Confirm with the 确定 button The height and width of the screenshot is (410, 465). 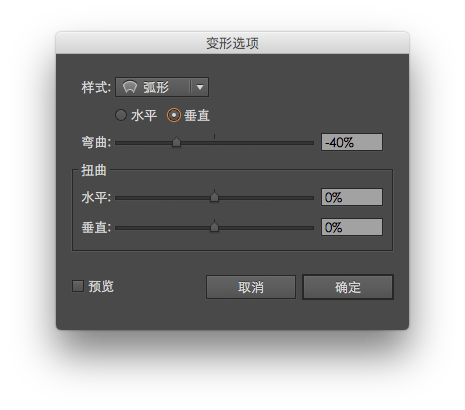[348, 287]
